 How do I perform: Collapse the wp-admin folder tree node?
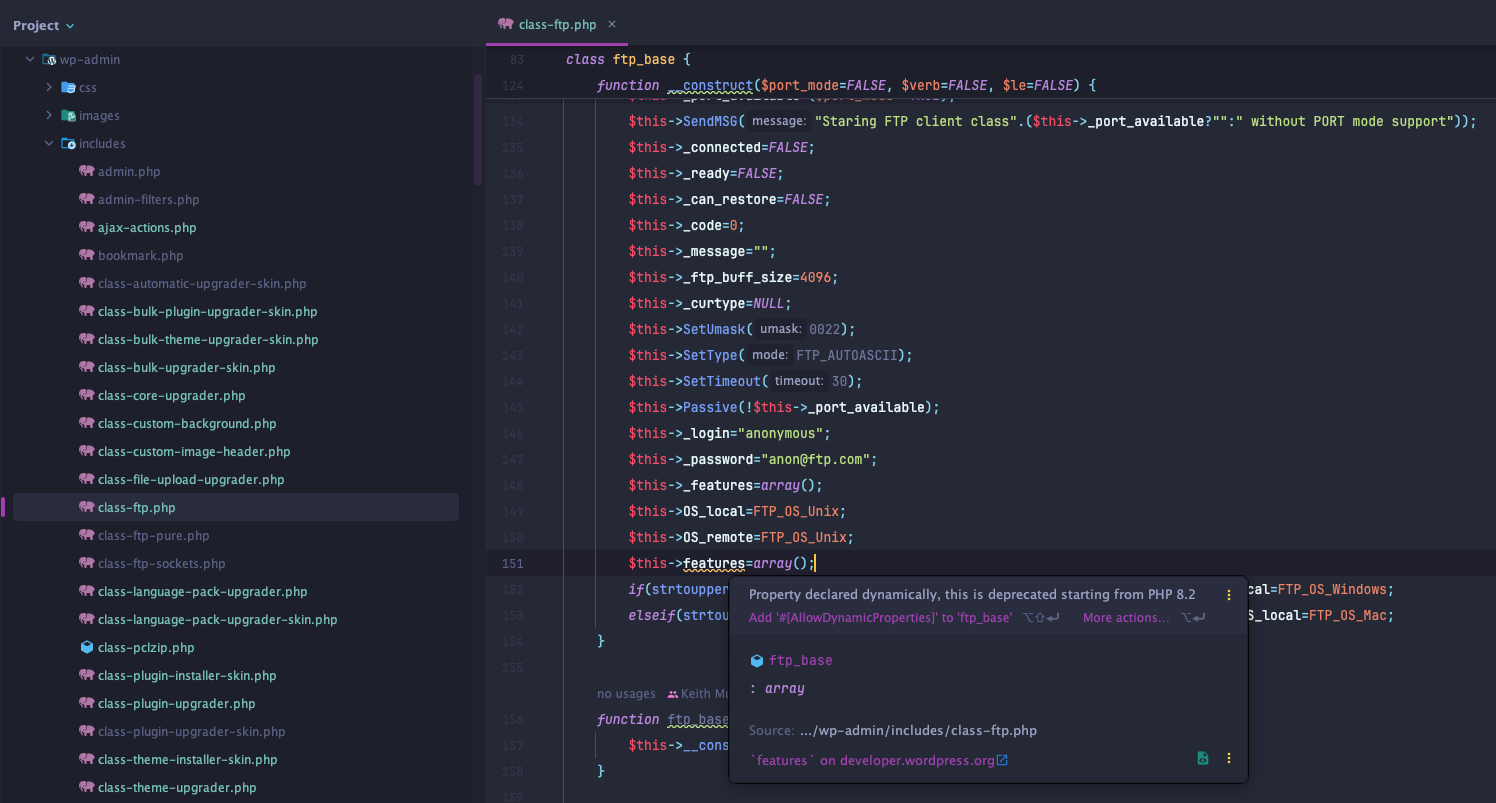(x=30, y=59)
